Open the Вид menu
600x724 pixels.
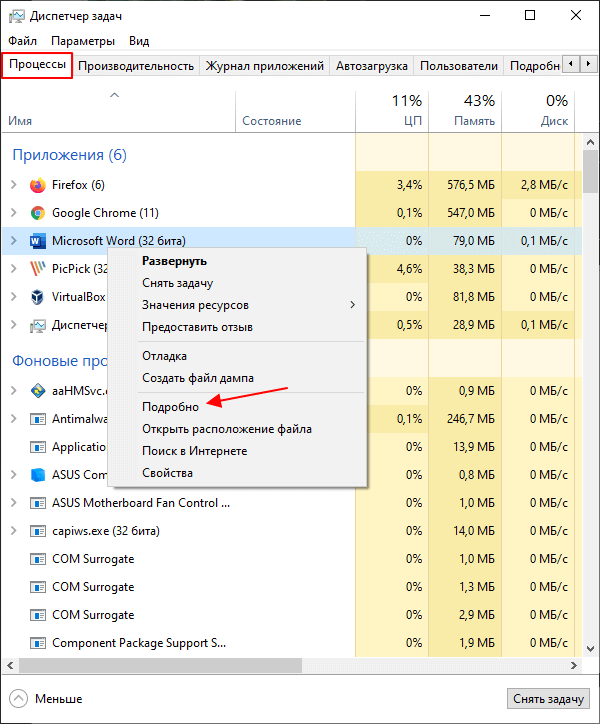[x=139, y=41]
